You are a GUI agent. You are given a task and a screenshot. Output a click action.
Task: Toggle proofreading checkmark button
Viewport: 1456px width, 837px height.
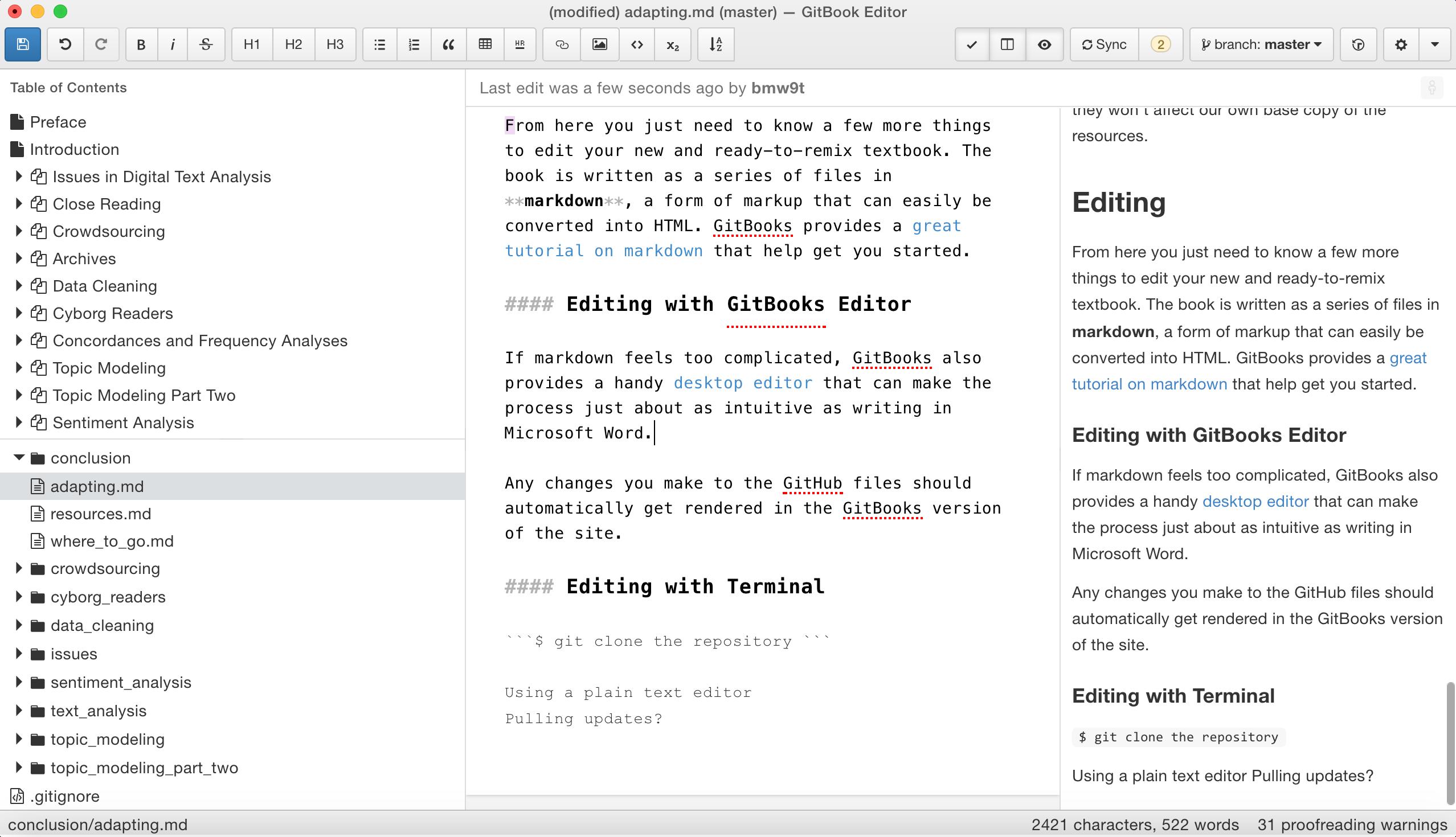point(972,44)
